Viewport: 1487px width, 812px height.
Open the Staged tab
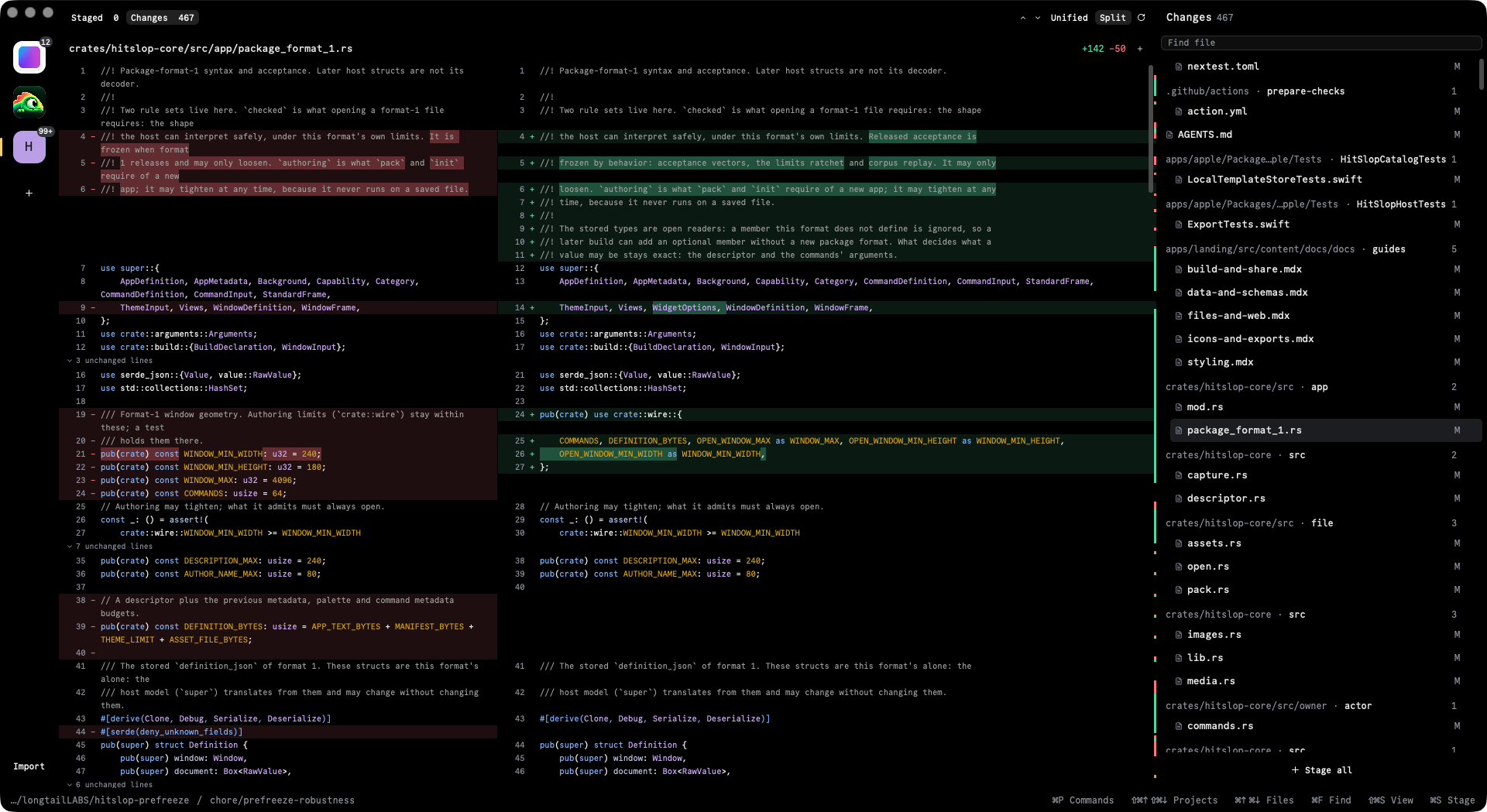click(x=94, y=18)
